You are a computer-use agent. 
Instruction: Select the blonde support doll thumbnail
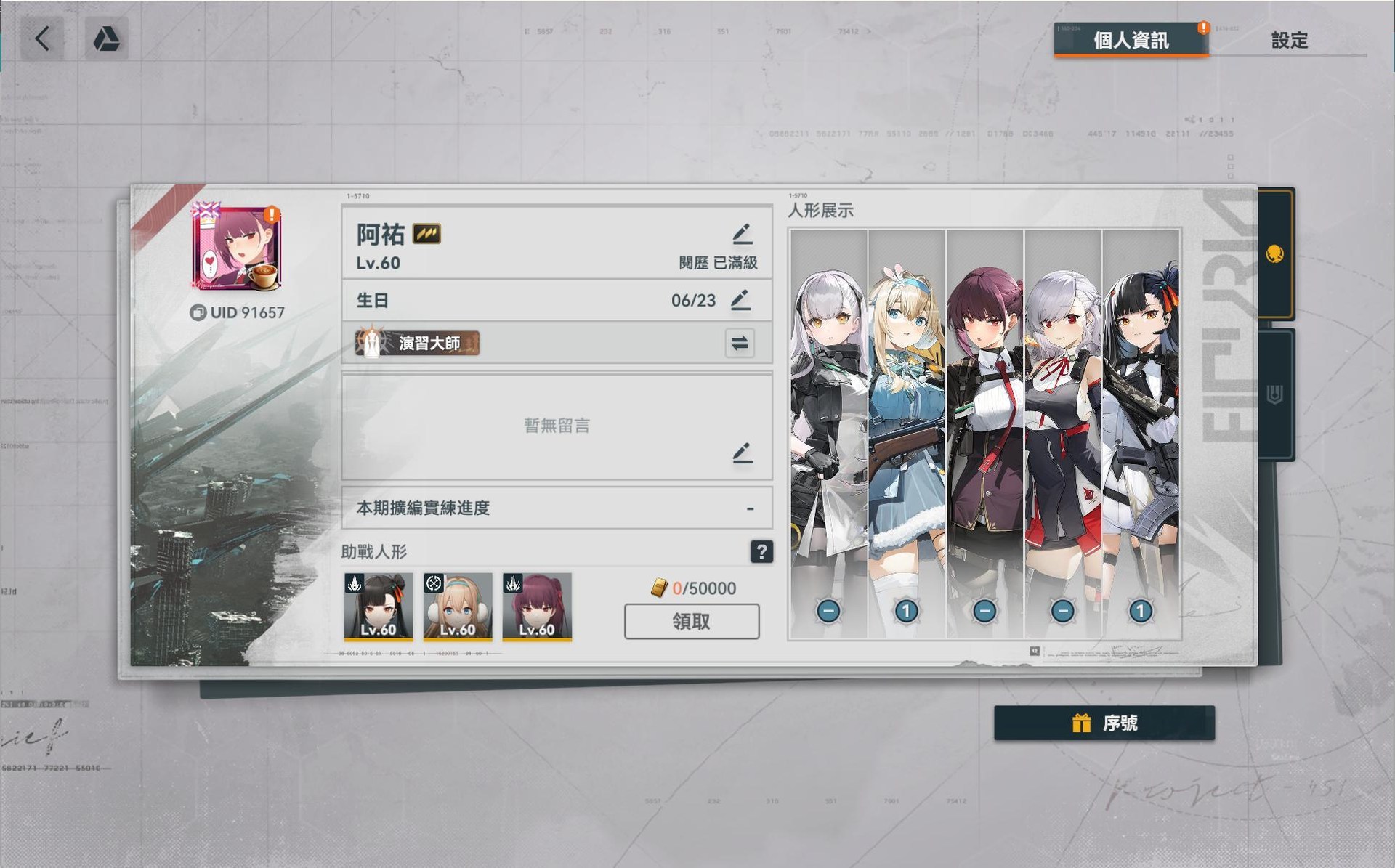[458, 607]
